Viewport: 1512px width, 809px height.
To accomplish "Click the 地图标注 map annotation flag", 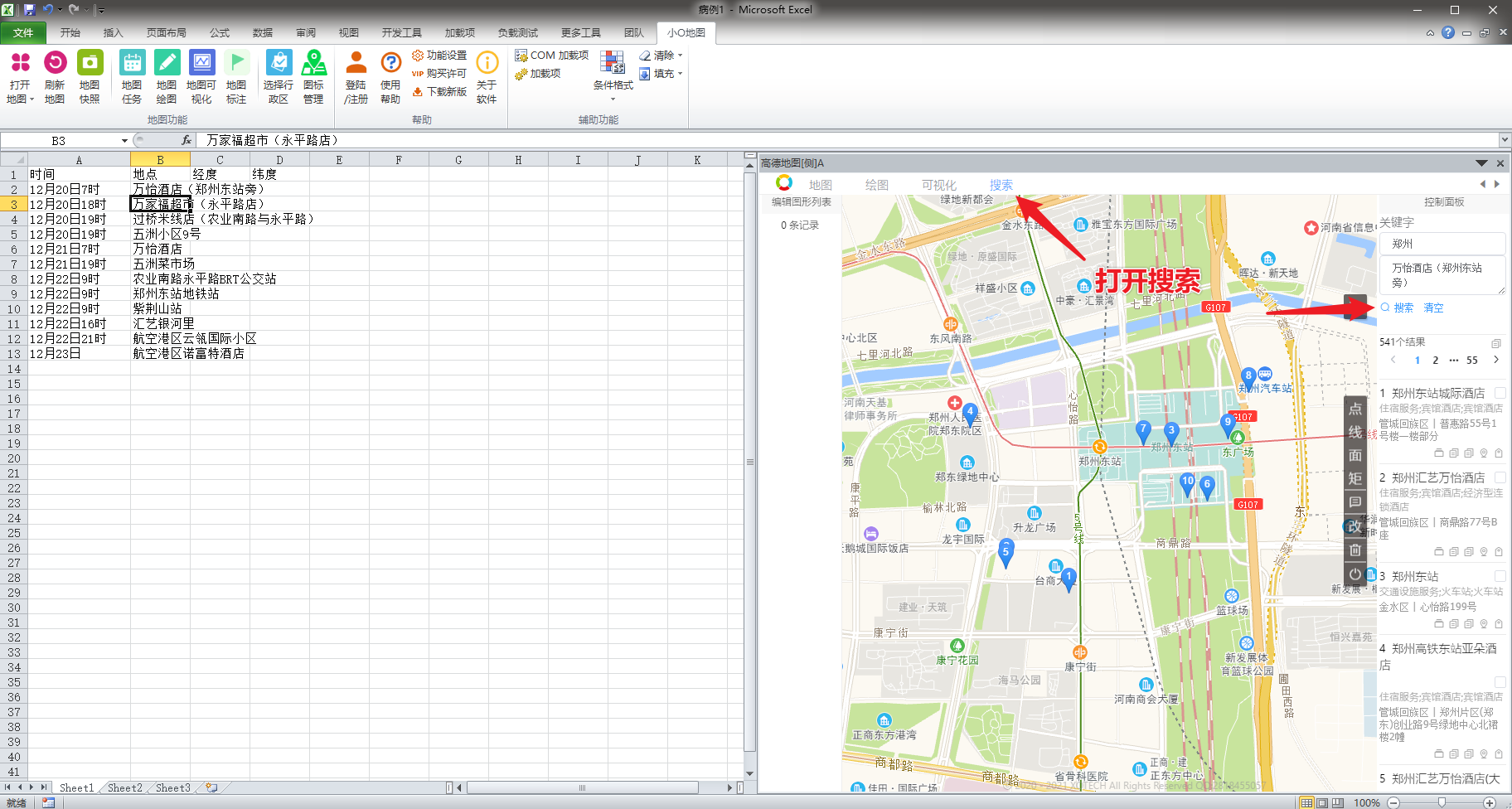I will tap(236, 63).
